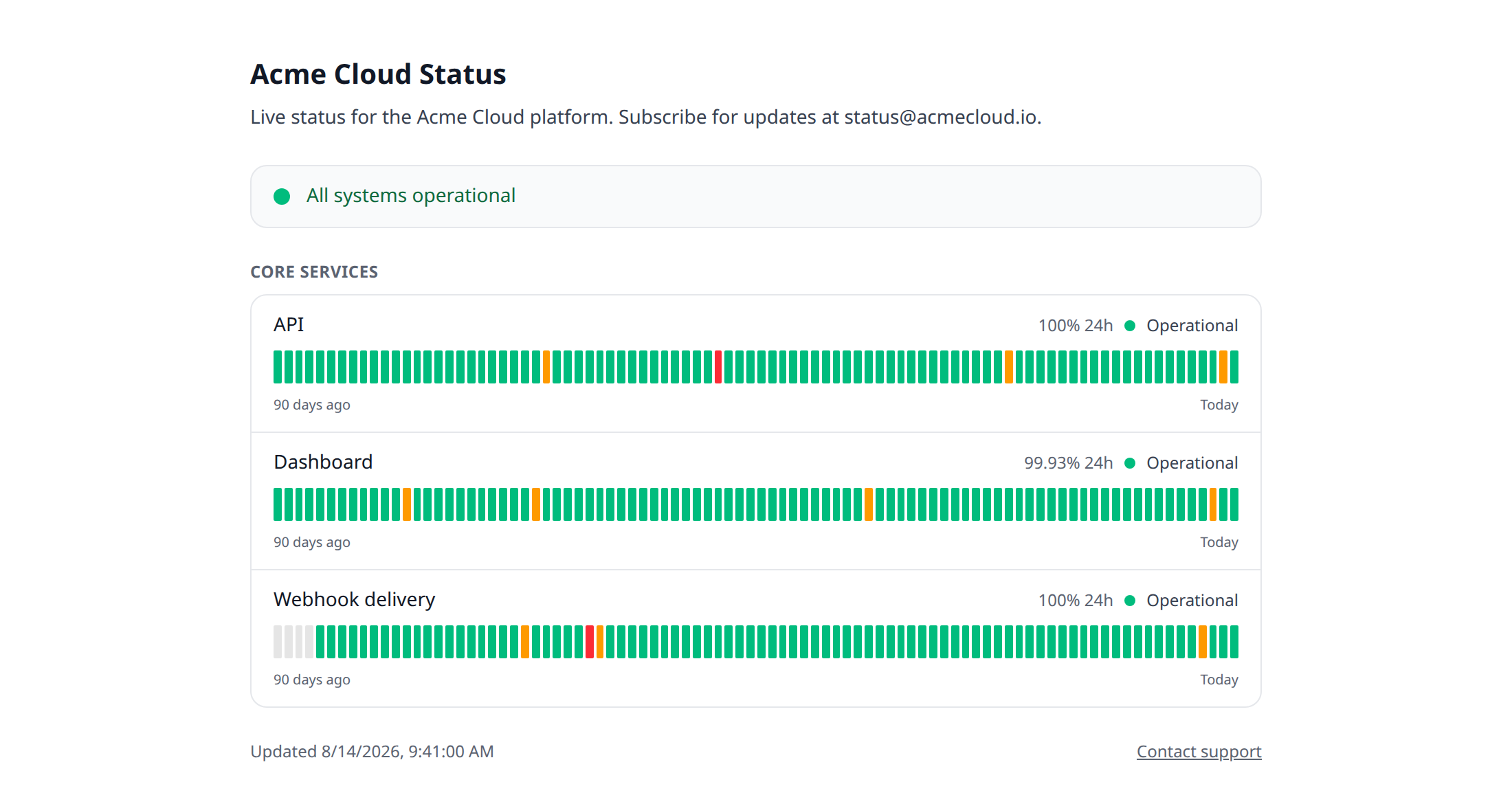Viewport: 1512px width, 804px height.
Task: Select the Dashboard service name
Action: tap(323, 462)
